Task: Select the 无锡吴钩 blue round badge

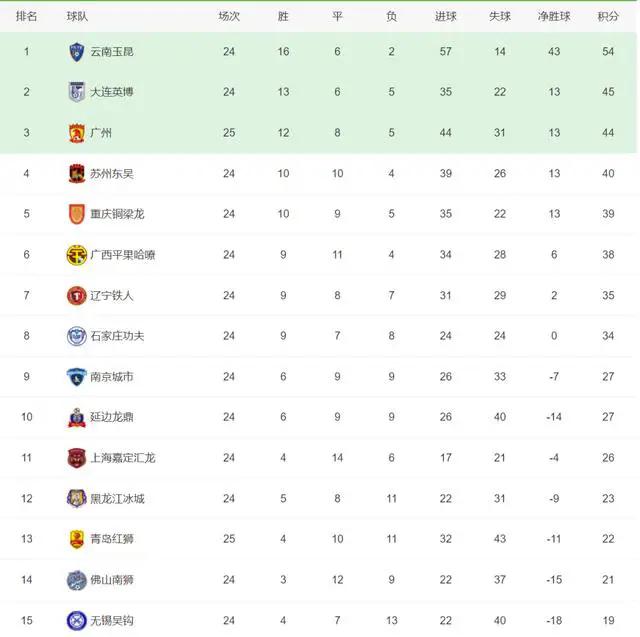Action: [76, 621]
